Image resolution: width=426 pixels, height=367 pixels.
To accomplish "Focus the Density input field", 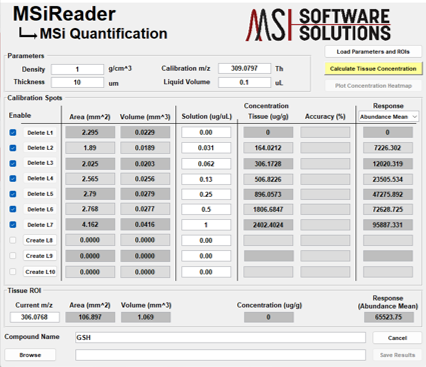I will pos(77,69).
